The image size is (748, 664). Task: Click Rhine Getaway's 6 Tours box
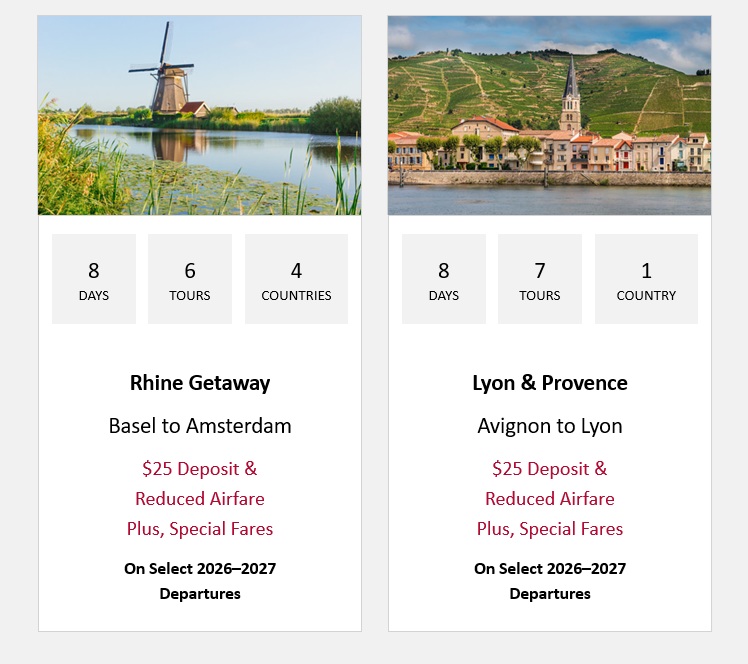pyautogui.click(x=190, y=279)
